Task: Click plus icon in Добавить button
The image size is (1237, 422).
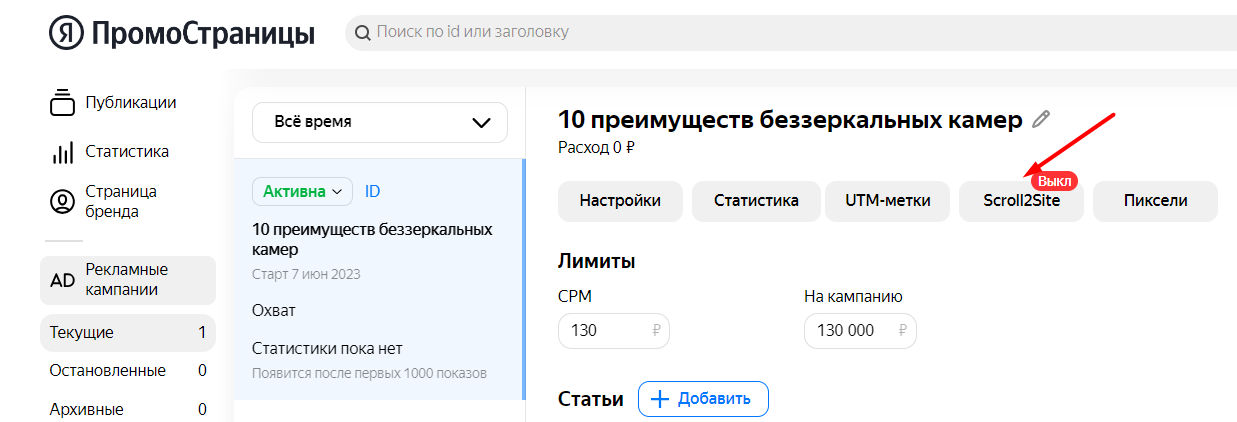Action: pos(659,399)
